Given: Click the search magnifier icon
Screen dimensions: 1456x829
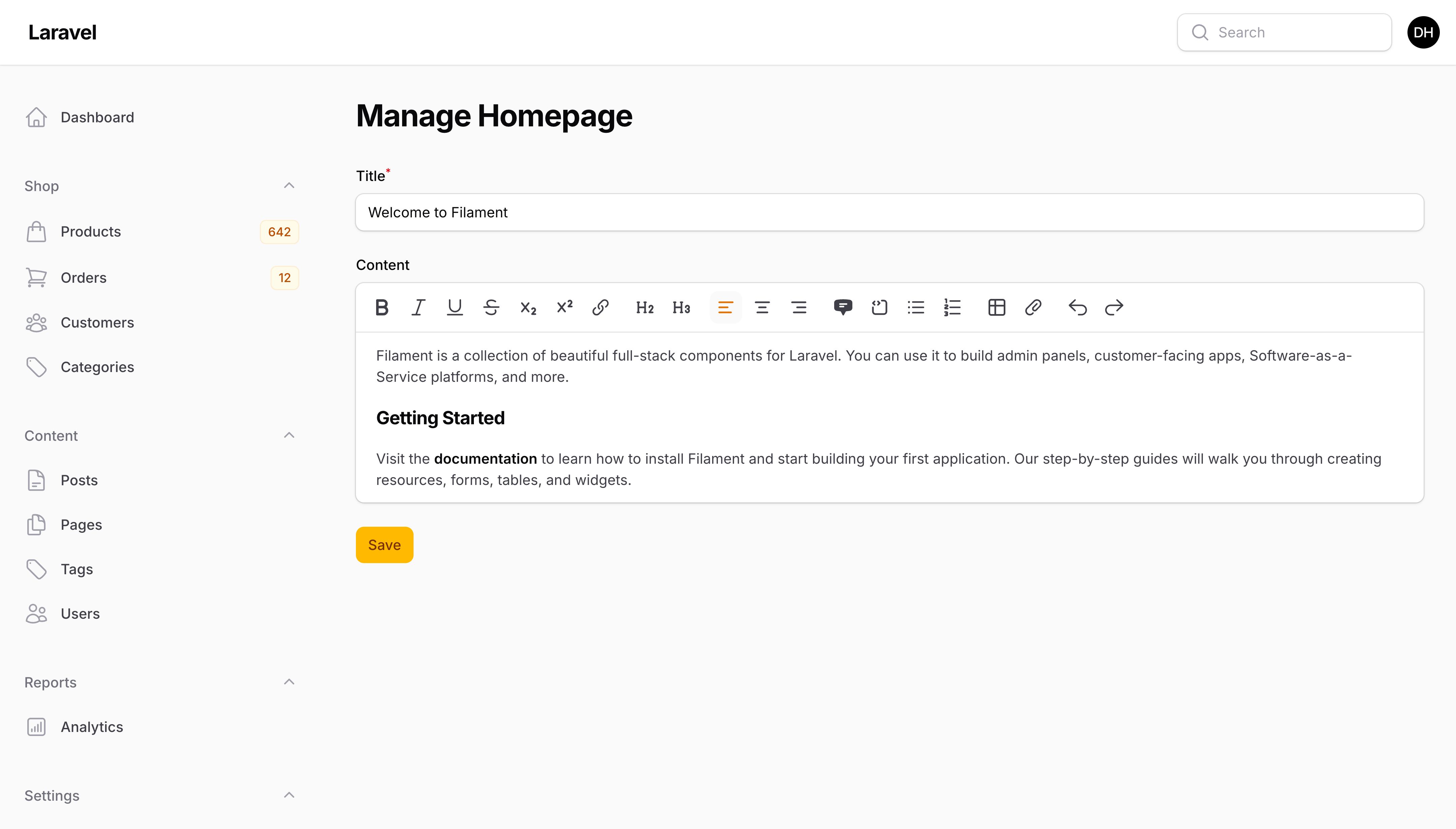Looking at the screenshot, I should [x=1200, y=32].
